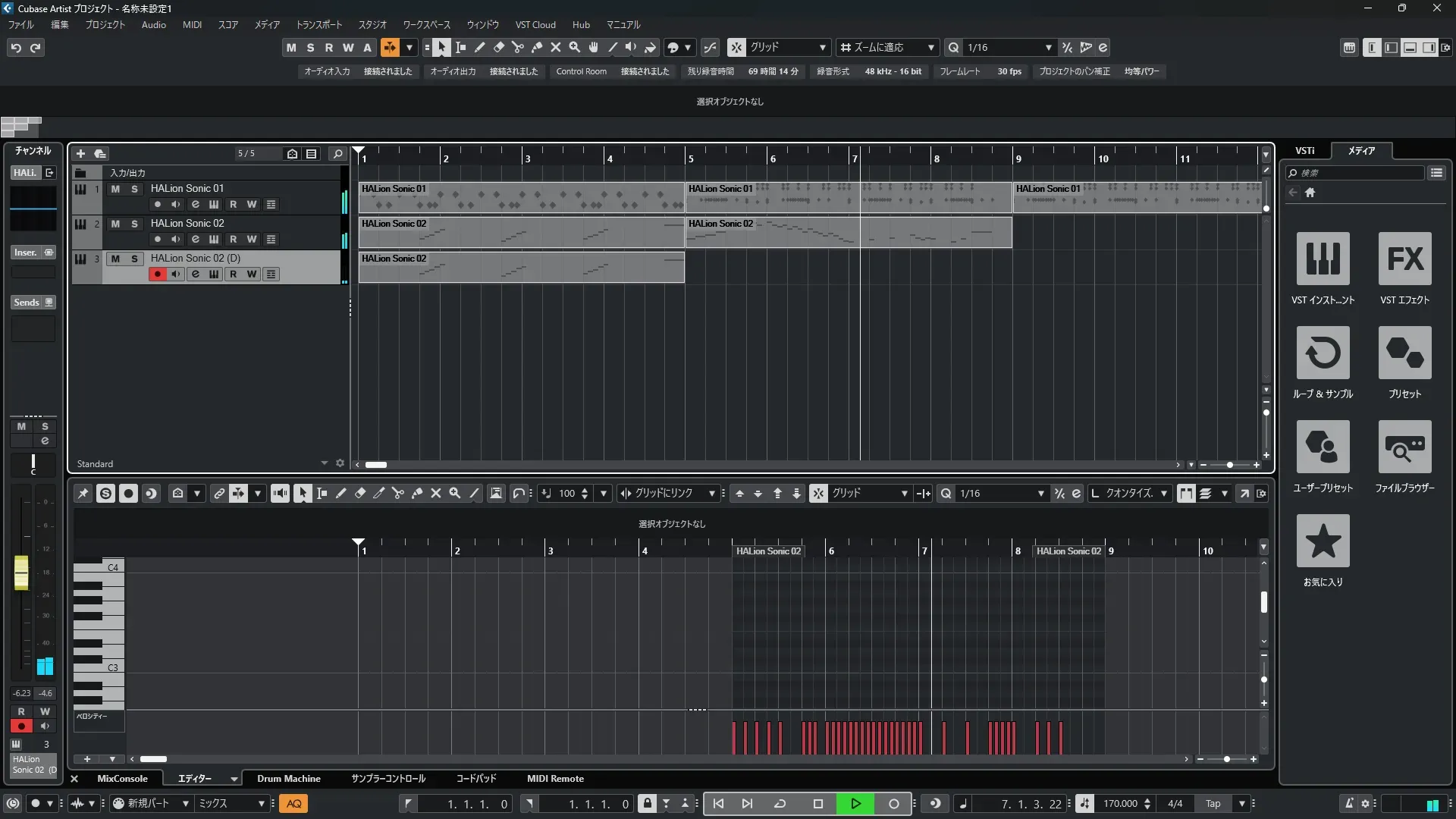Click the Add Track plus icon

pyautogui.click(x=80, y=153)
